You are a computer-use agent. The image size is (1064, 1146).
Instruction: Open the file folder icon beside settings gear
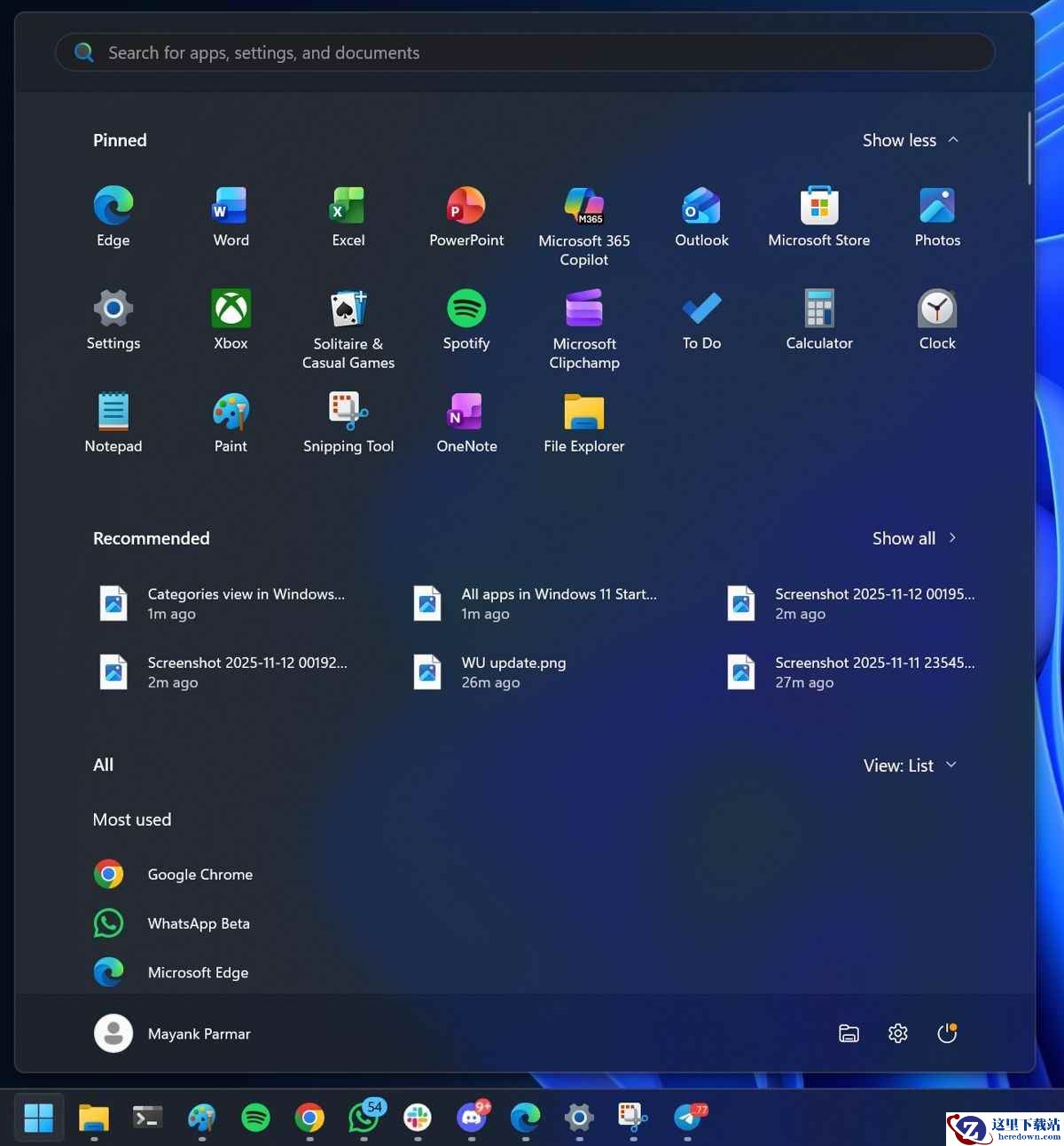pos(849,1033)
